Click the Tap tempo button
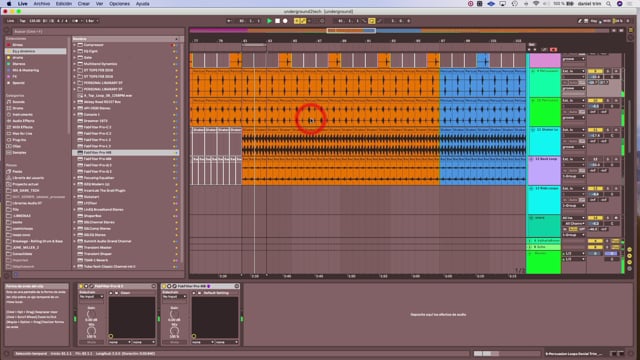The height and width of the screenshot is (360, 640). coord(22,21)
